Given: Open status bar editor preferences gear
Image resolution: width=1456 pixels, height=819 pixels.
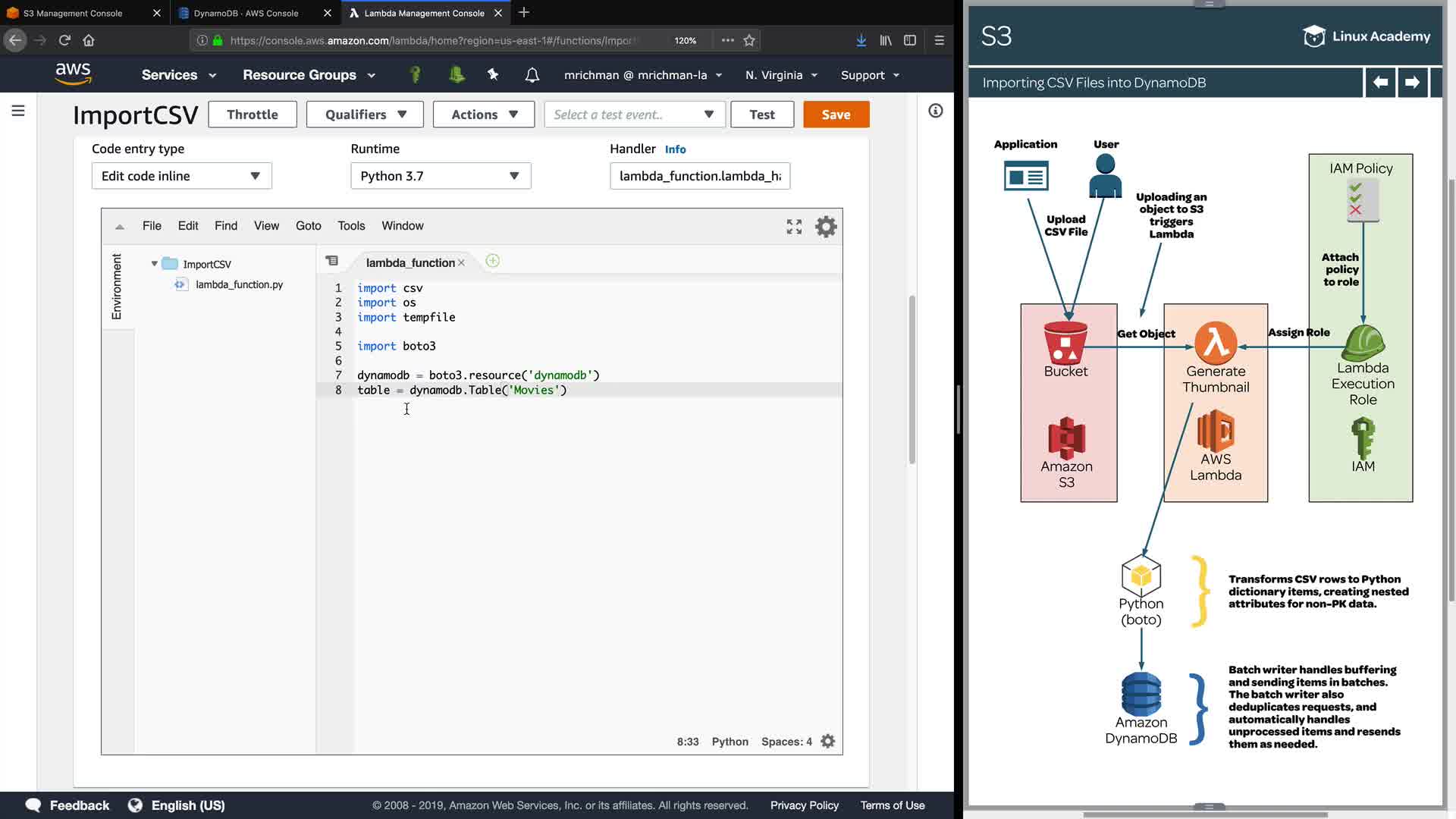Looking at the screenshot, I should click(x=828, y=742).
